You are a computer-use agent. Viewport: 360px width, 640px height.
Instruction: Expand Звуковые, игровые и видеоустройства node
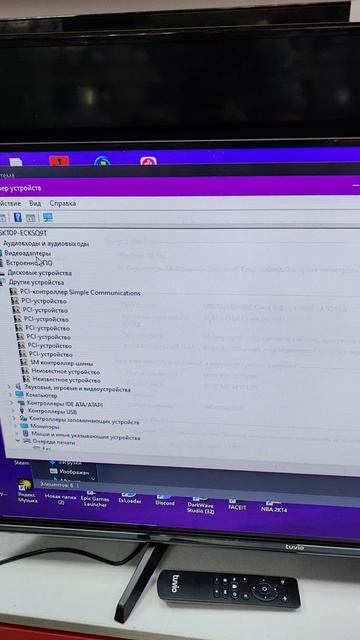(x=9, y=386)
